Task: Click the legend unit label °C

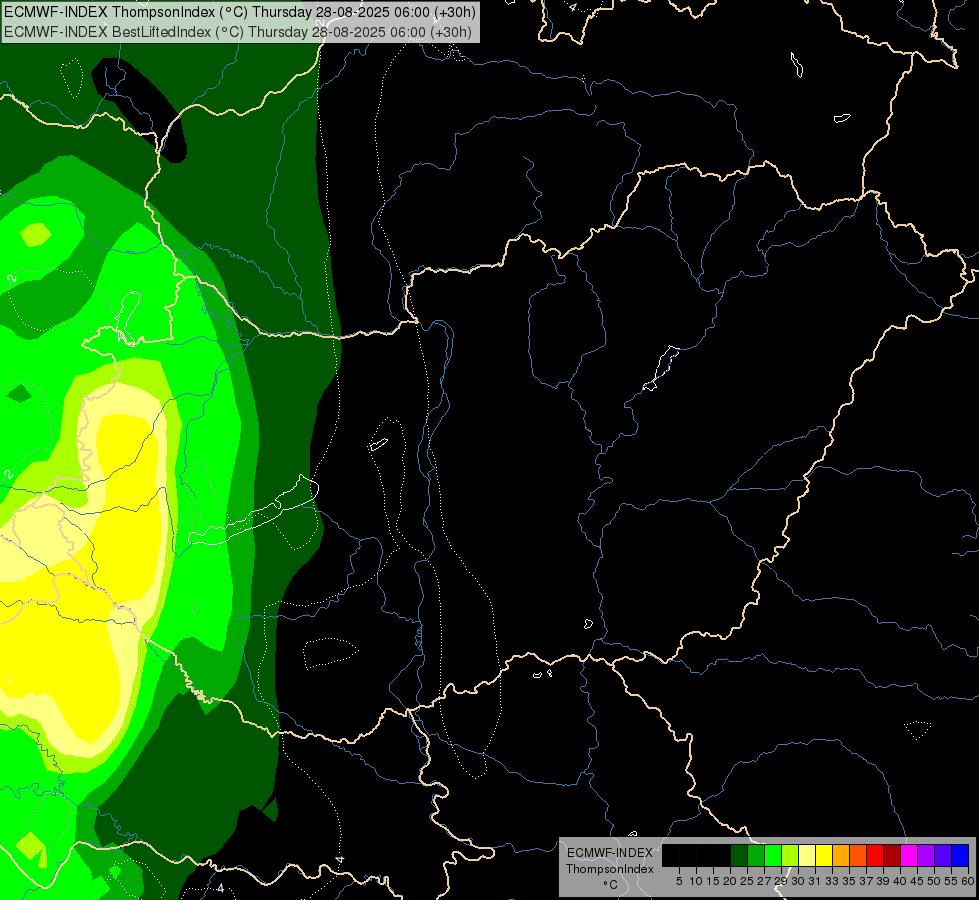Action: coord(610,885)
